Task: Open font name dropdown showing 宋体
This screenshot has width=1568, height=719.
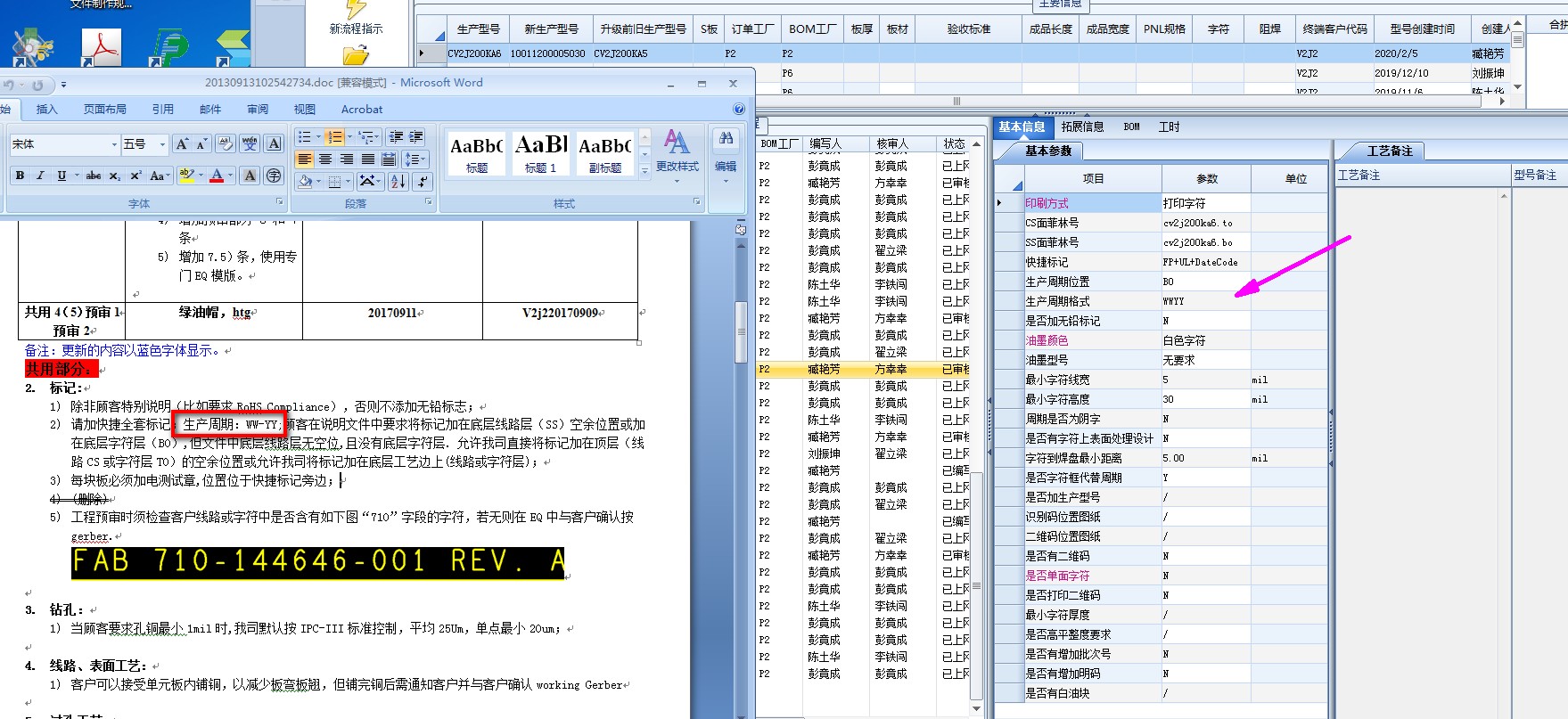Action: tap(114, 144)
